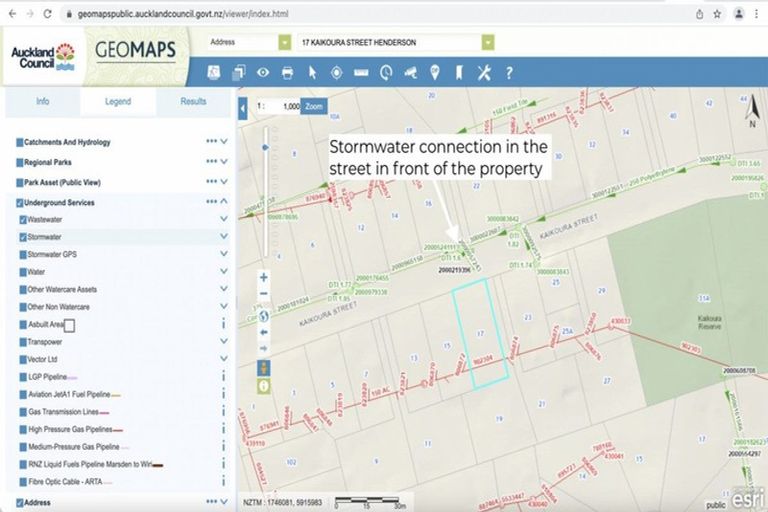Screen dimensions: 768x512
Task: Enable the Water layer checkbox
Action: (x=23, y=271)
